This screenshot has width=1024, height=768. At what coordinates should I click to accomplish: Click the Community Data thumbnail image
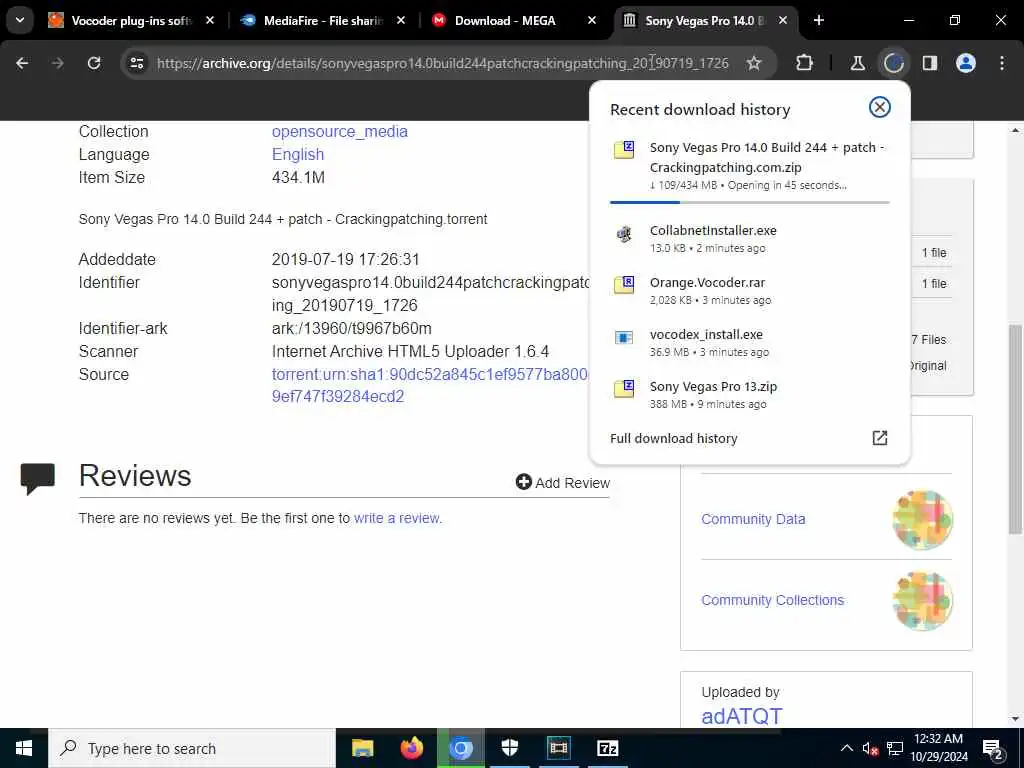click(x=922, y=520)
